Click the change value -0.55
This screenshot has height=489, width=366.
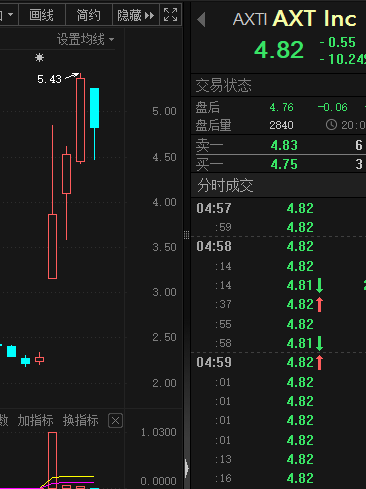pyautogui.click(x=338, y=42)
